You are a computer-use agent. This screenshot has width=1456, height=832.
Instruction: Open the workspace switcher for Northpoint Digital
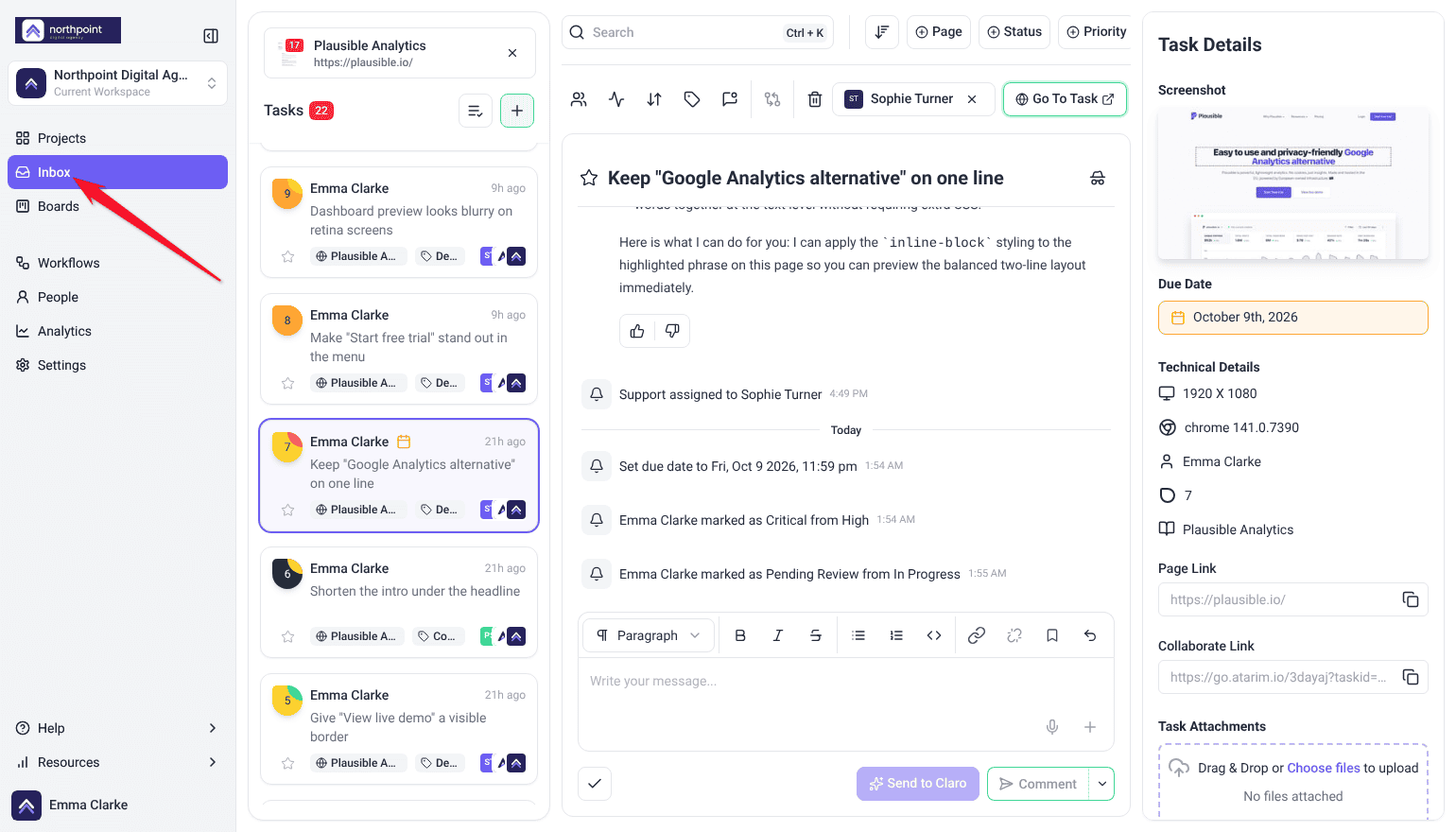117,83
